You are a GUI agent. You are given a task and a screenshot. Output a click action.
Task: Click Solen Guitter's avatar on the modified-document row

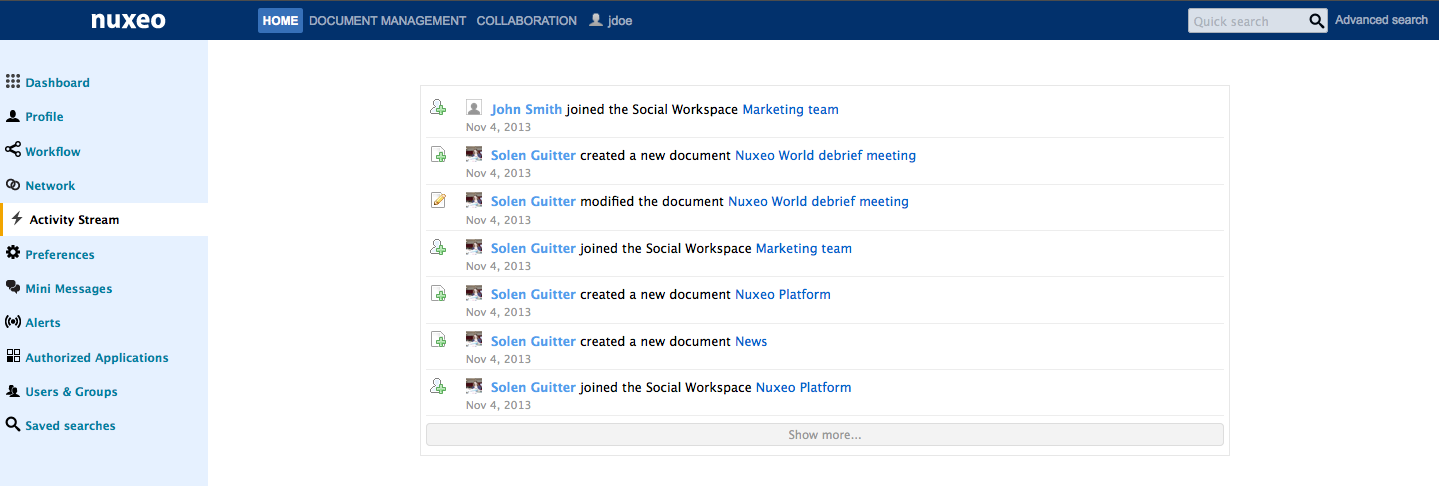coord(474,200)
